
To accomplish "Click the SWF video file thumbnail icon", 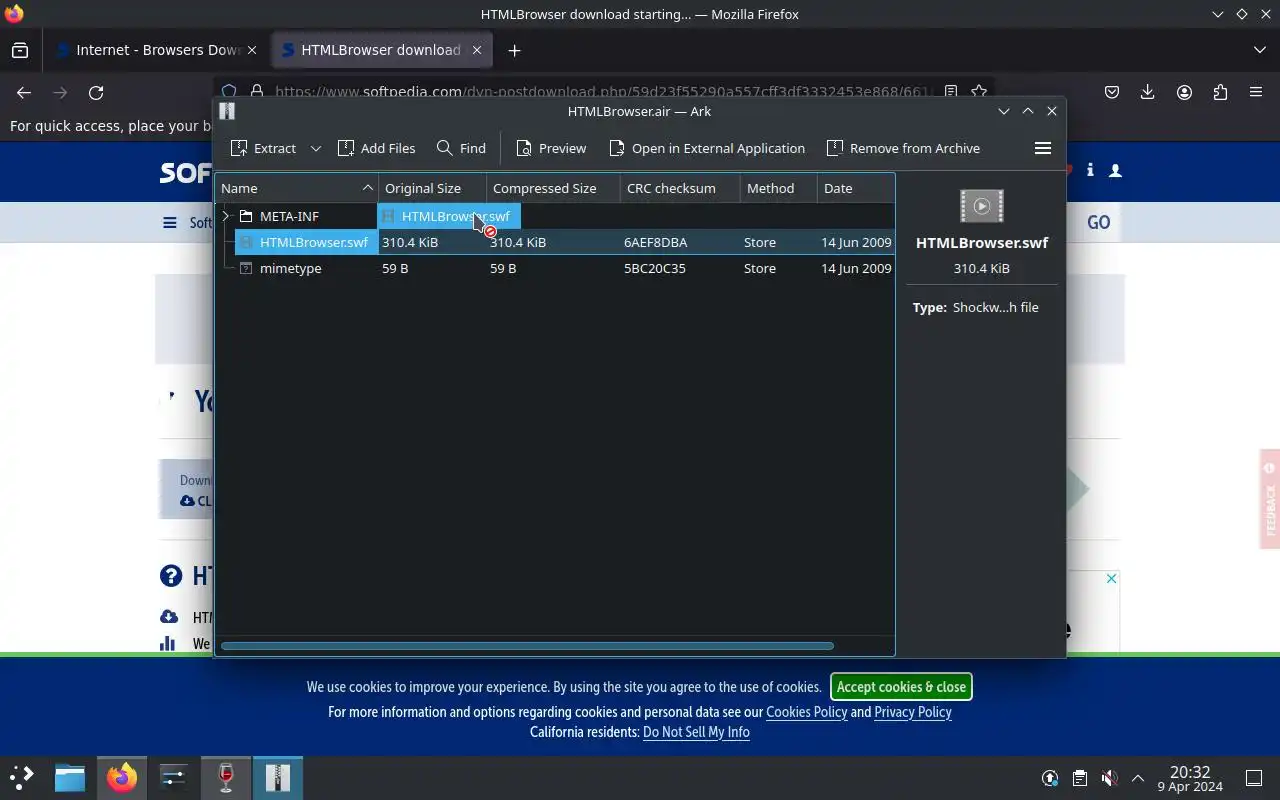I will tap(981, 206).
